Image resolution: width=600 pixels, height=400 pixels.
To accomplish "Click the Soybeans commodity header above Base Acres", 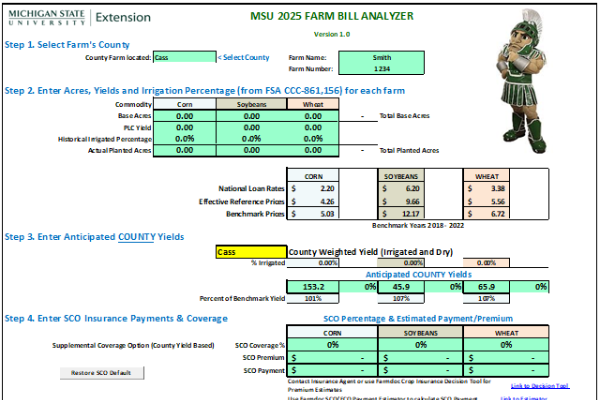I will point(251,104).
